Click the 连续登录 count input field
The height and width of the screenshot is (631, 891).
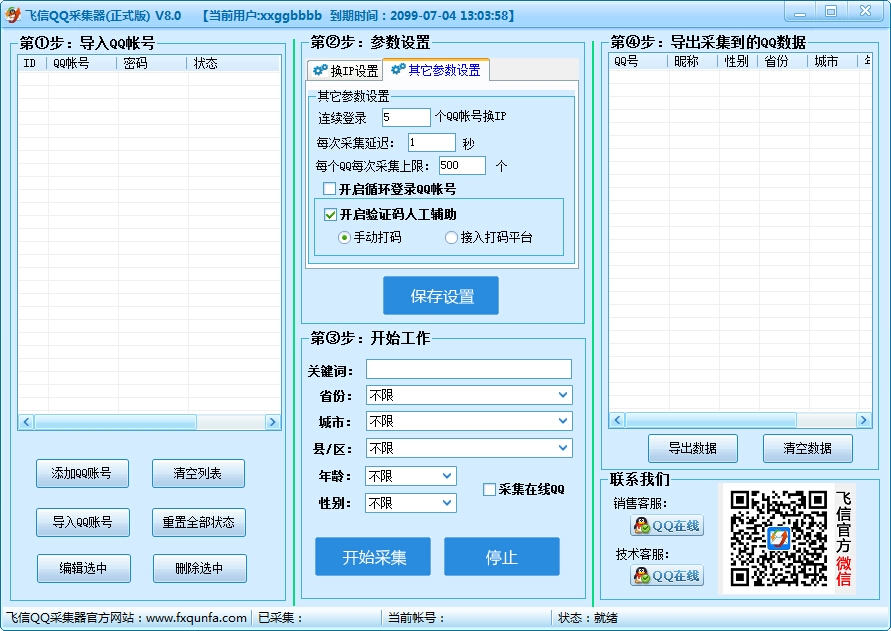406,117
